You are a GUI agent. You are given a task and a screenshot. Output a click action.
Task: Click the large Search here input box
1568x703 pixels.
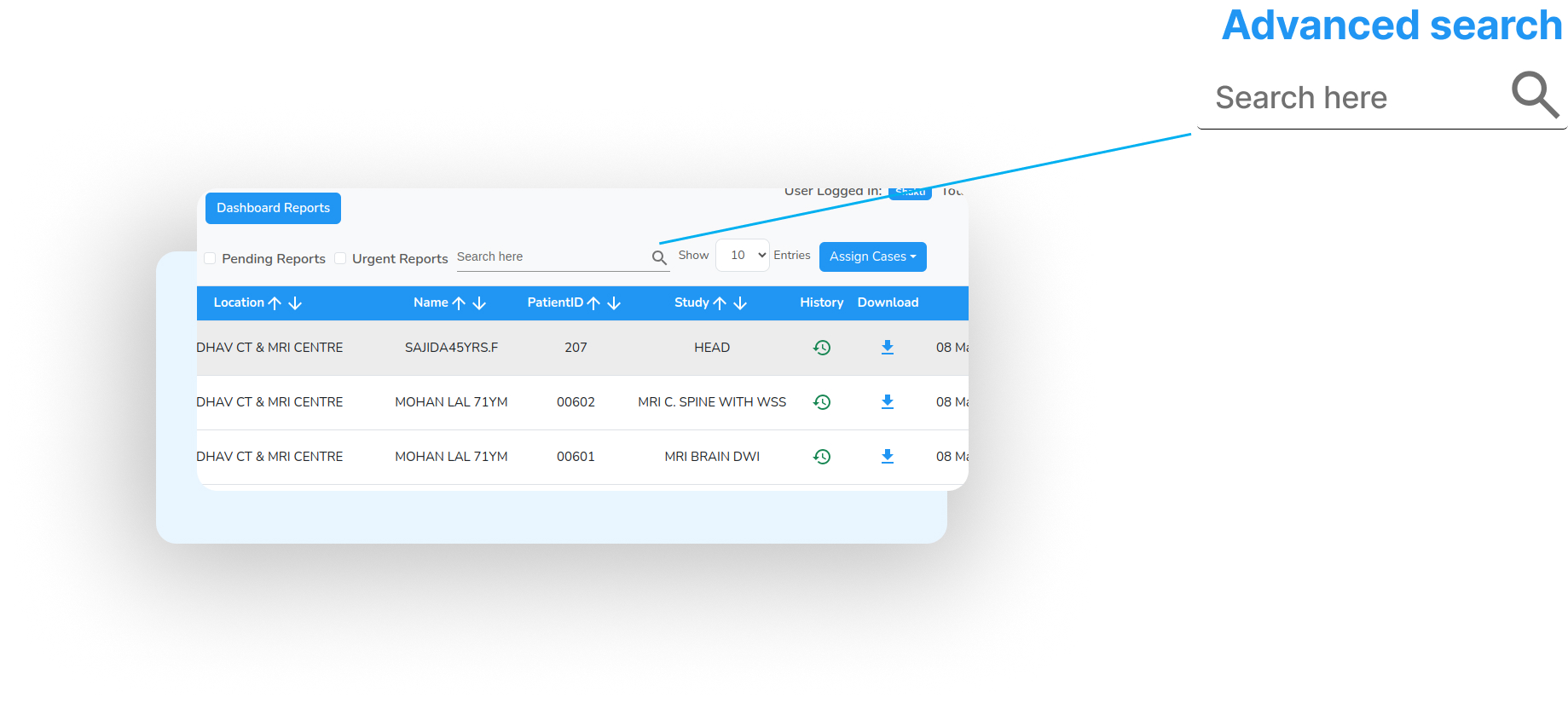pyautogui.click(x=1356, y=98)
